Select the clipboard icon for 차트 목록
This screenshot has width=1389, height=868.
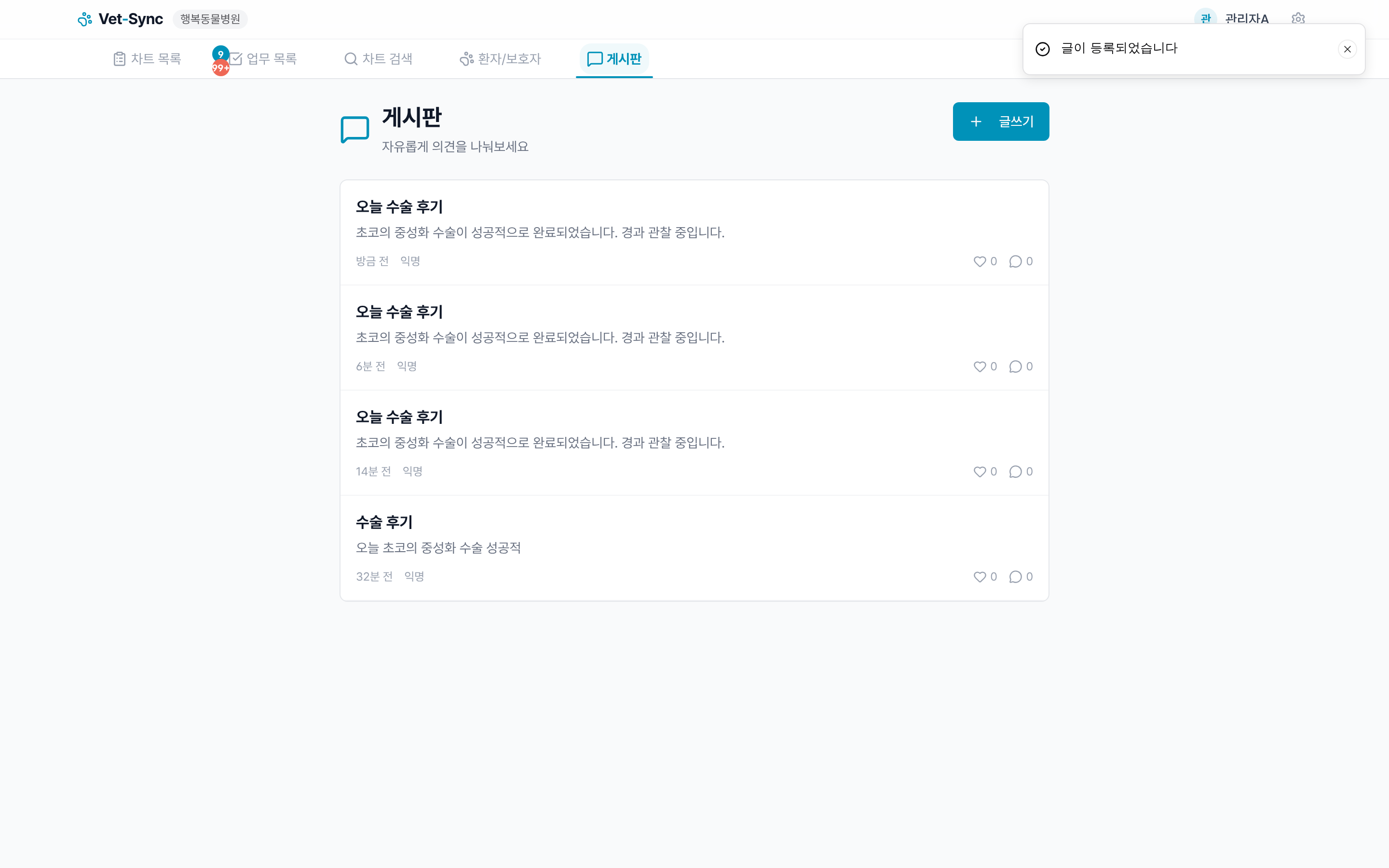click(119, 58)
